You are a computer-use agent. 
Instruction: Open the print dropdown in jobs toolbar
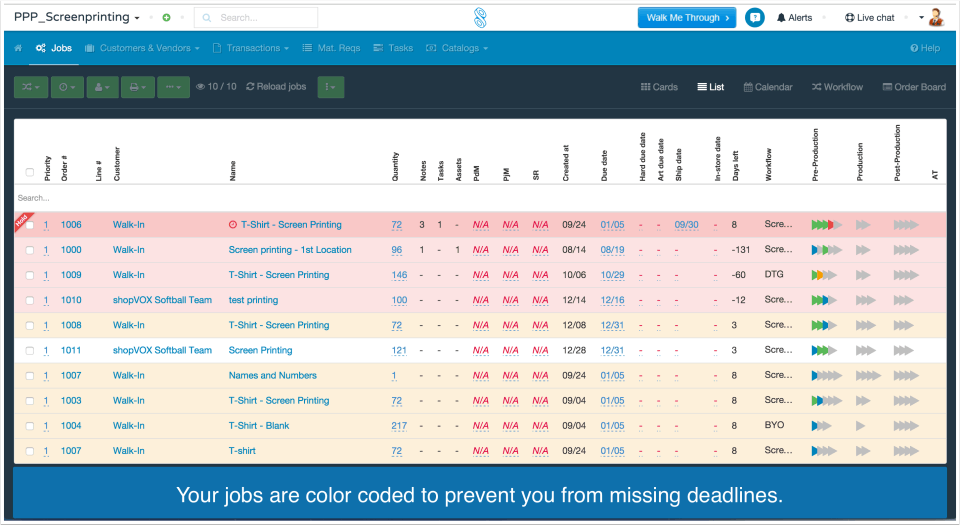click(x=136, y=87)
